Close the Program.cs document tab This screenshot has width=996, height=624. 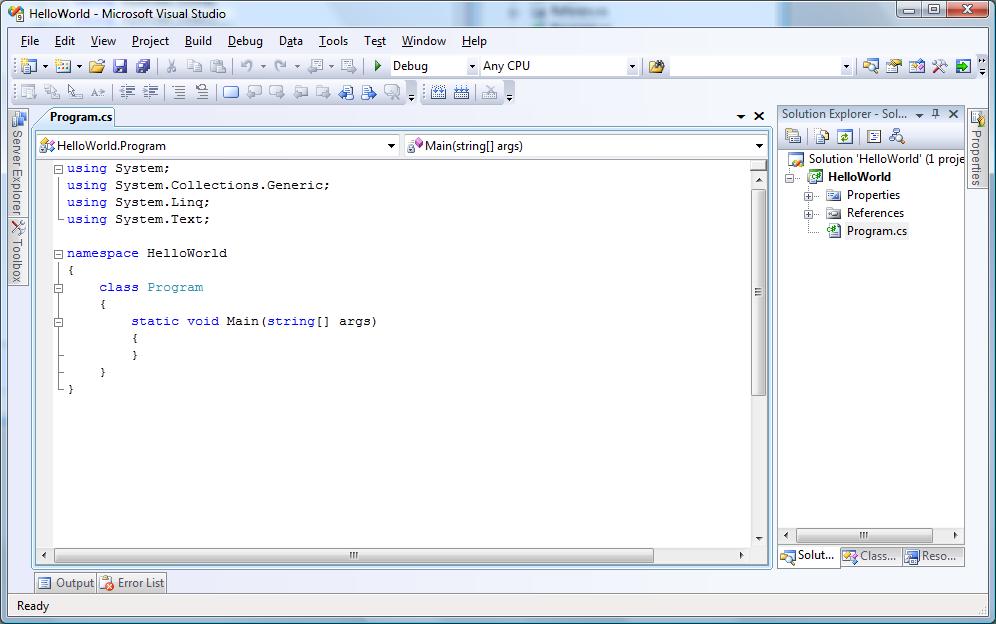tap(759, 116)
